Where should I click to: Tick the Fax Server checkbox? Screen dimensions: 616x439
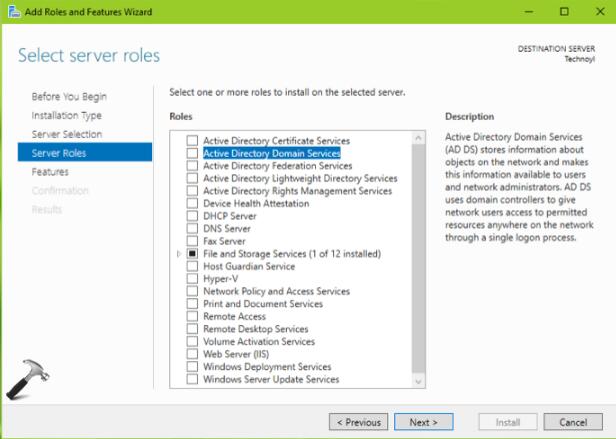[192, 241]
